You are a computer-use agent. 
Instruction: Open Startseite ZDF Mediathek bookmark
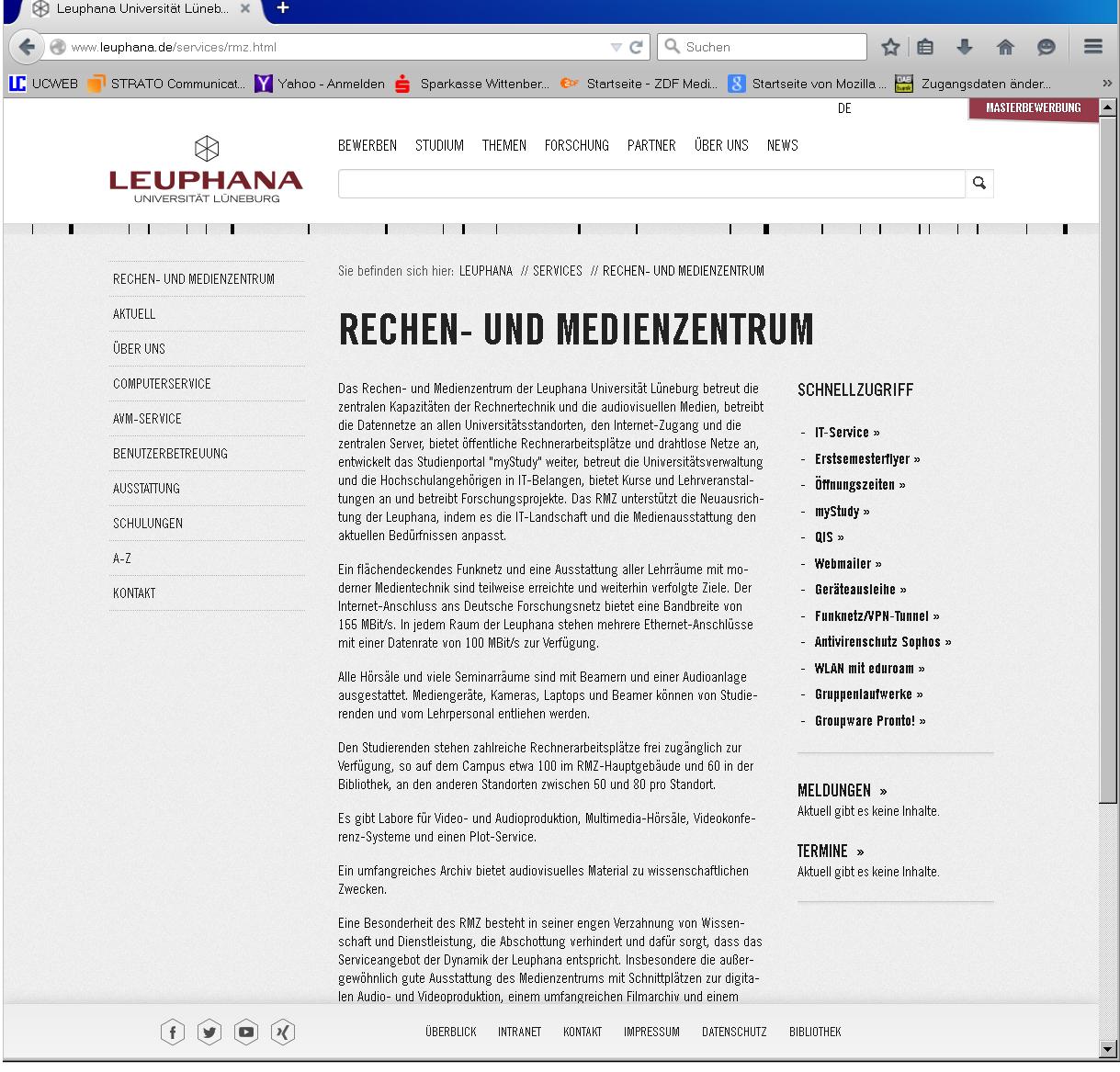[639, 84]
